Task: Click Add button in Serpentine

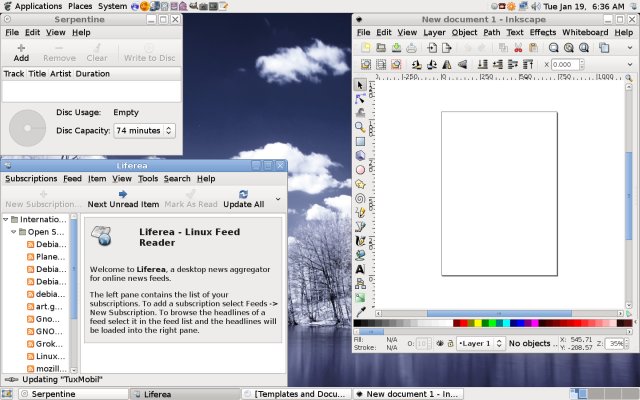Action: (x=21, y=52)
